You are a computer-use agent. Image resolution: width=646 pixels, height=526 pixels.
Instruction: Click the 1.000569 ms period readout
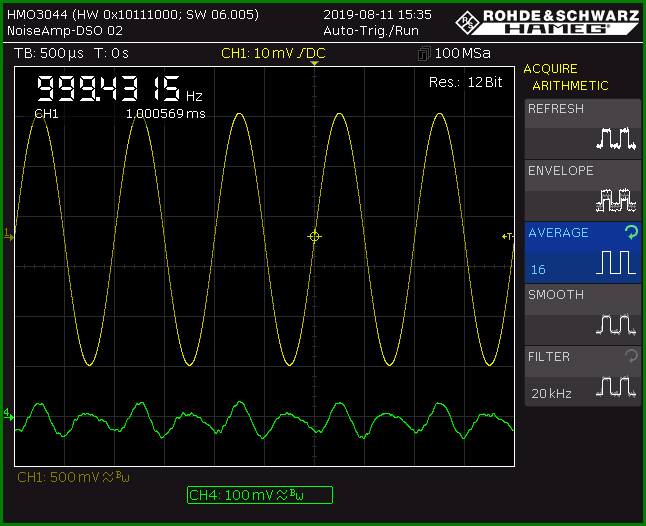pos(166,114)
